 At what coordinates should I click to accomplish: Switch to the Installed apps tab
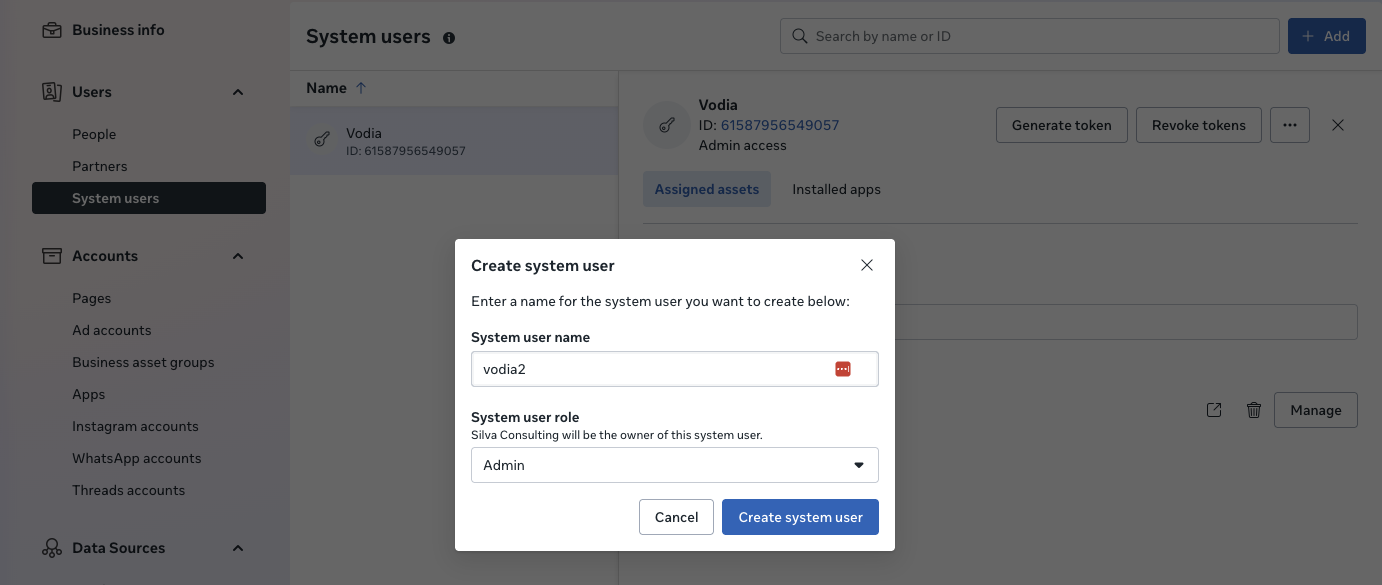(x=836, y=189)
